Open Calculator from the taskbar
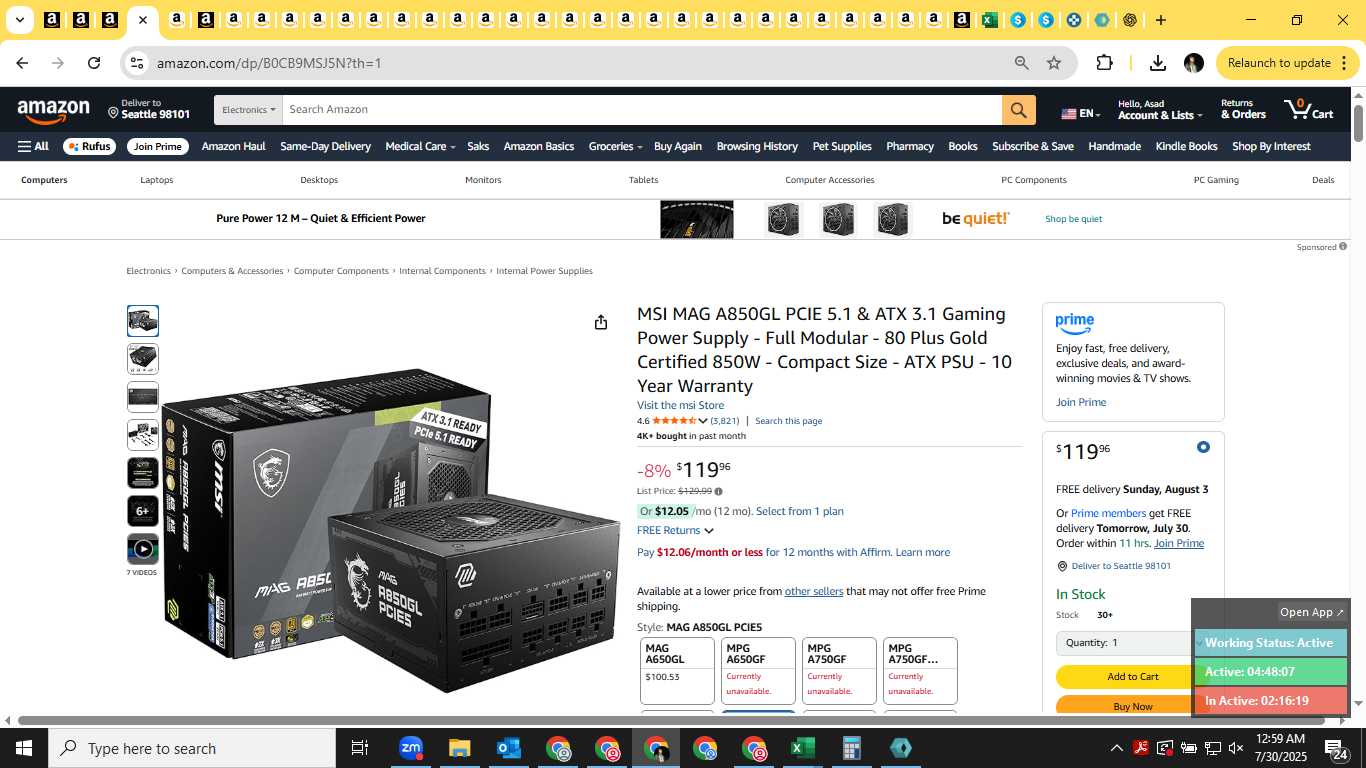This screenshot has height=768, width=1366. coord(852,748)
